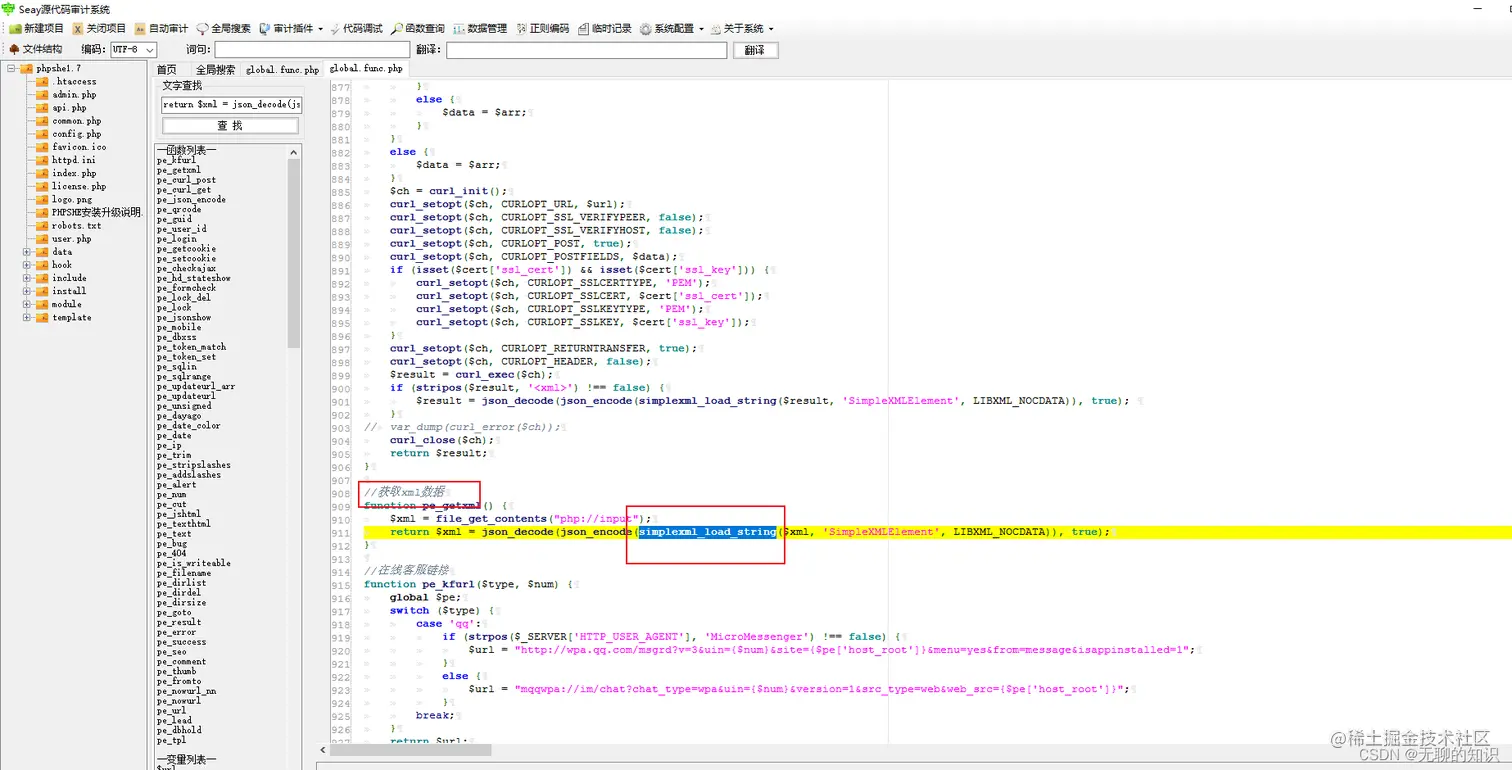Open config.php in file tree
The image size is (1512, 770).
tap(77, 134)
